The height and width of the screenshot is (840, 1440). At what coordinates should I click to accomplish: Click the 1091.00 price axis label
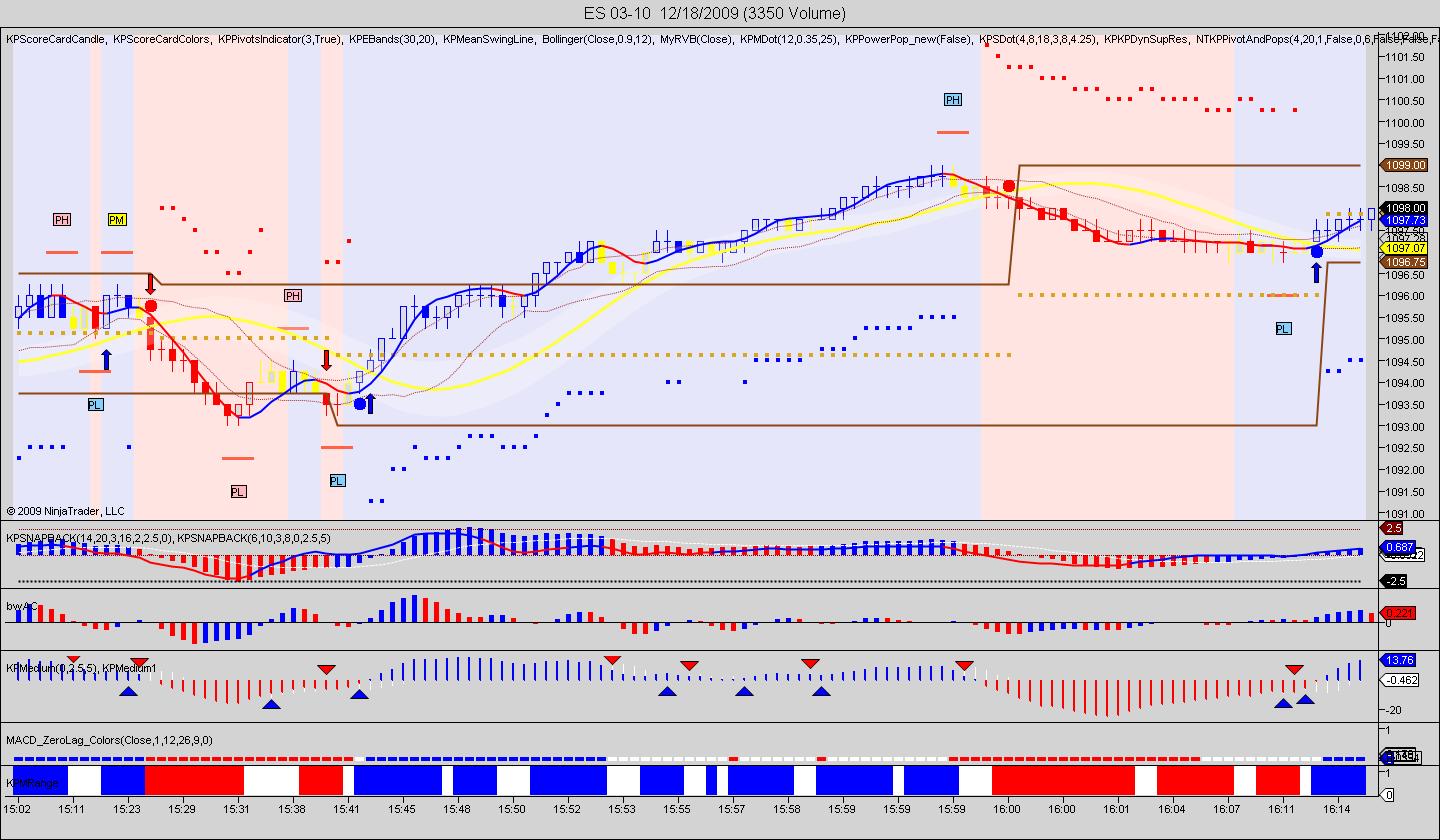point(1406,513)
